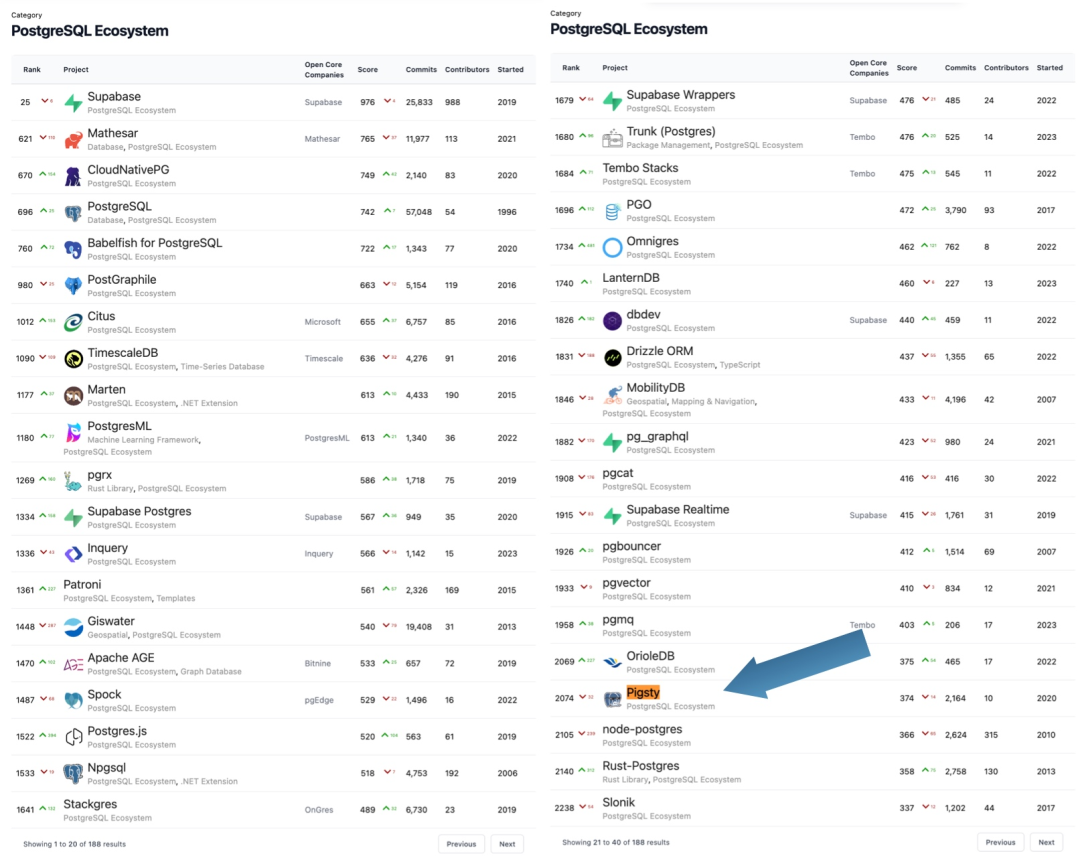This screenshot has height=856, width=1080.
Task: Click the Inquery diamond logo
Action: [x=74, y=554]
